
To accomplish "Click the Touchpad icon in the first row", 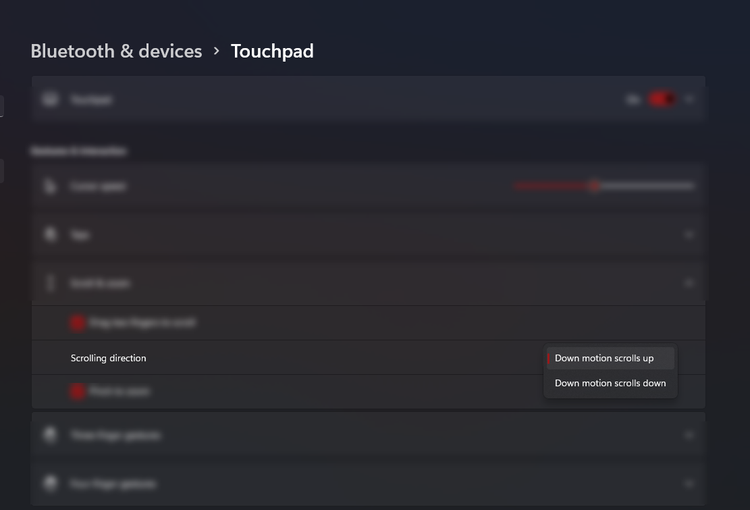I will point(50,100).
